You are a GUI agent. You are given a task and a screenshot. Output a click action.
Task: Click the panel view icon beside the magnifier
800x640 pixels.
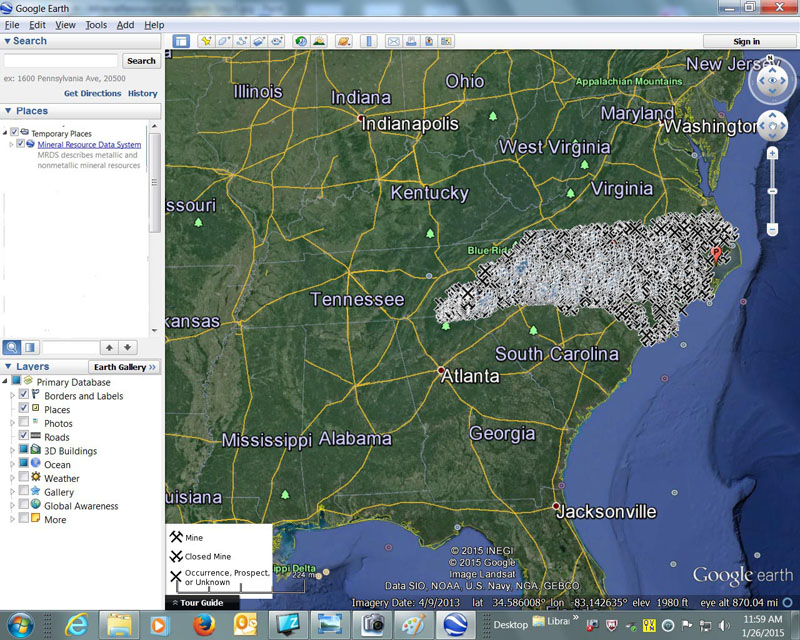(30, 348)
